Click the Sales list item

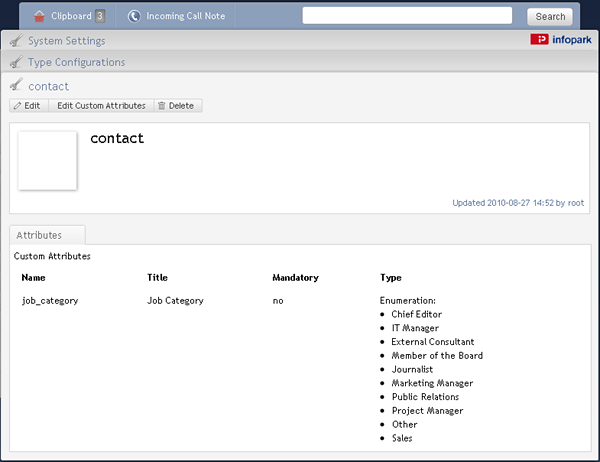click(x=402, y=438)
